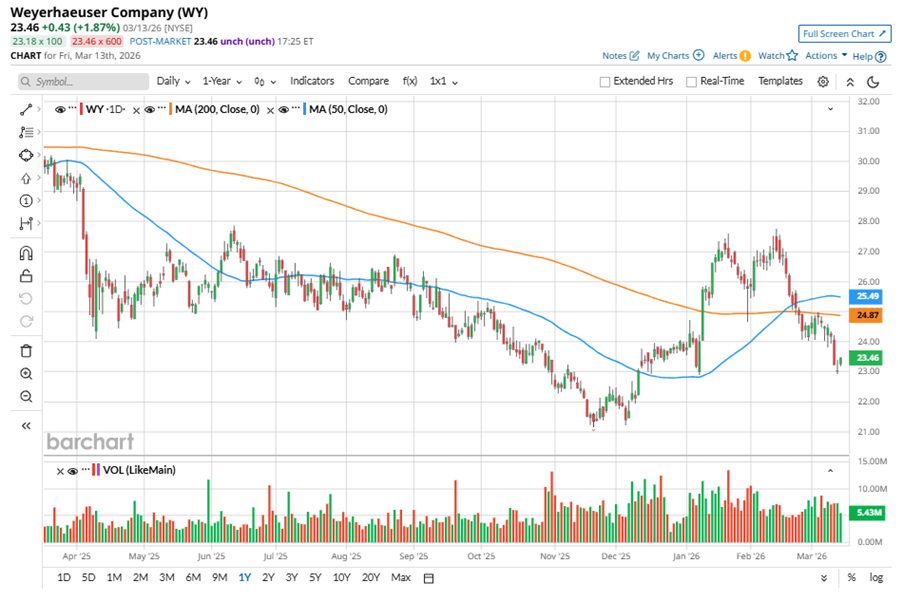Toggle WY 1D series visibility eye

(60, 109)
